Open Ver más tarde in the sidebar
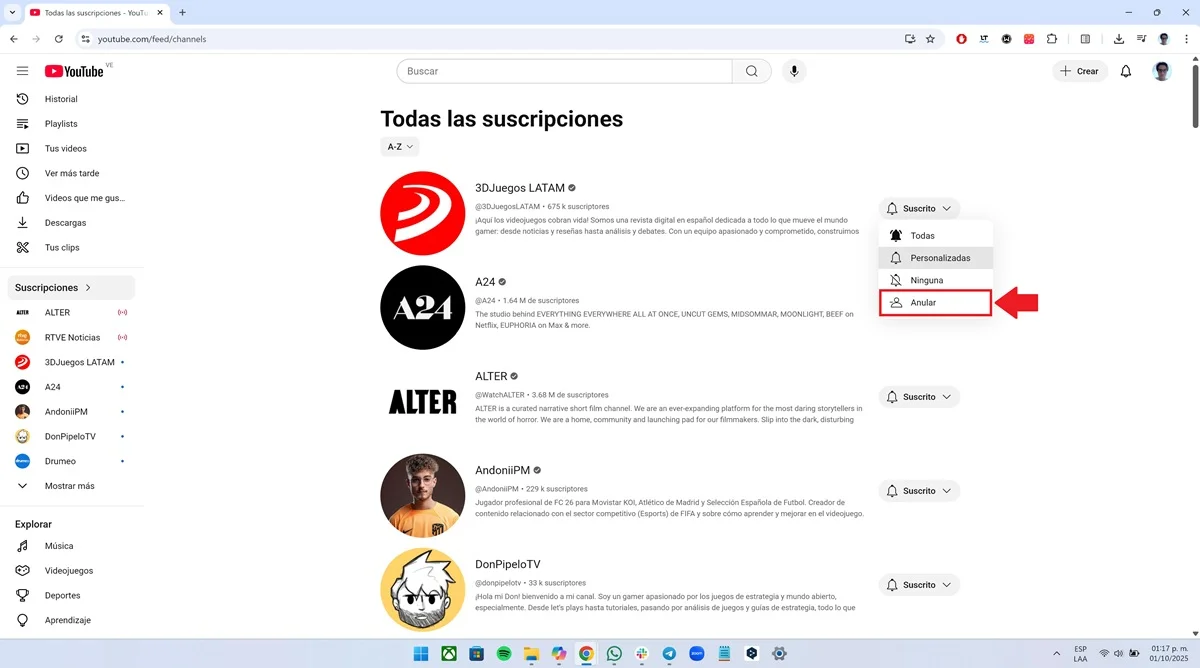 tap(70, 173)
